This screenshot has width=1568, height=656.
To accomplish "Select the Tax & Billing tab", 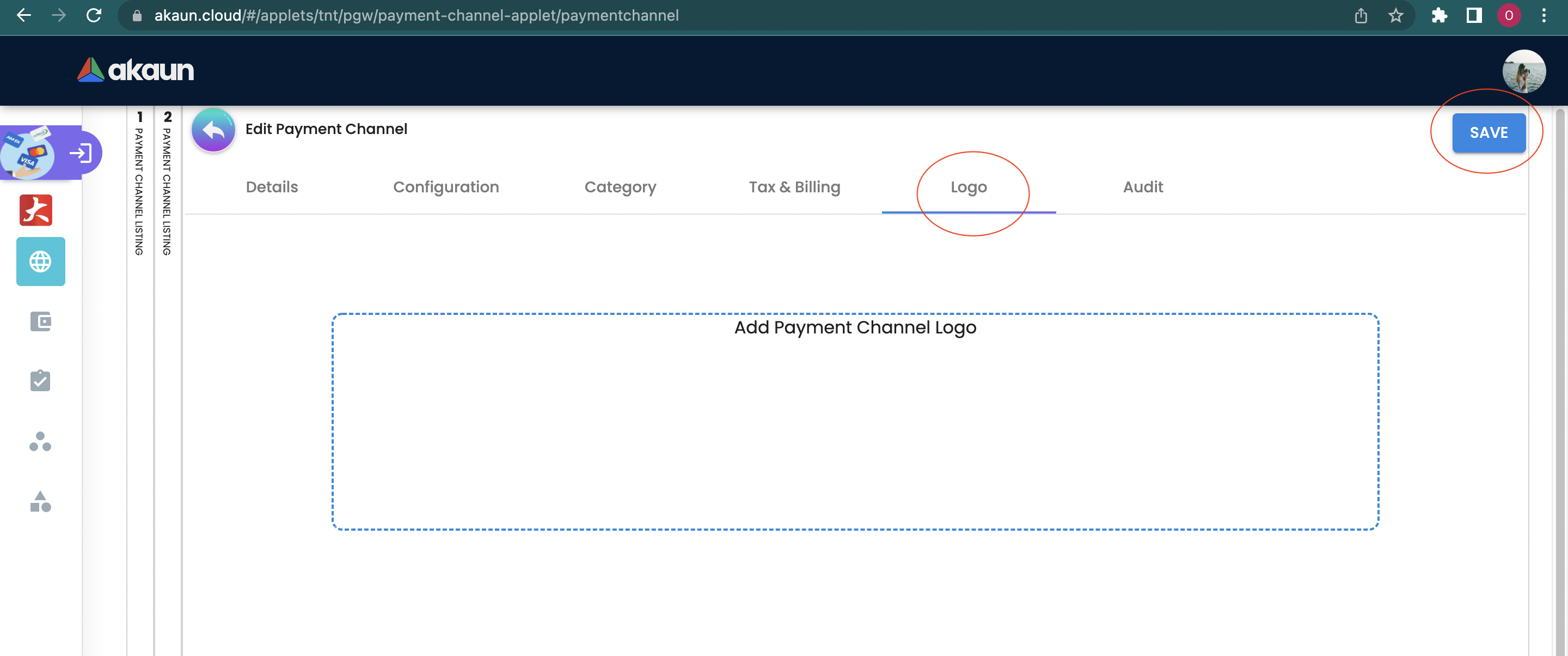I will (x=794, y=187).
